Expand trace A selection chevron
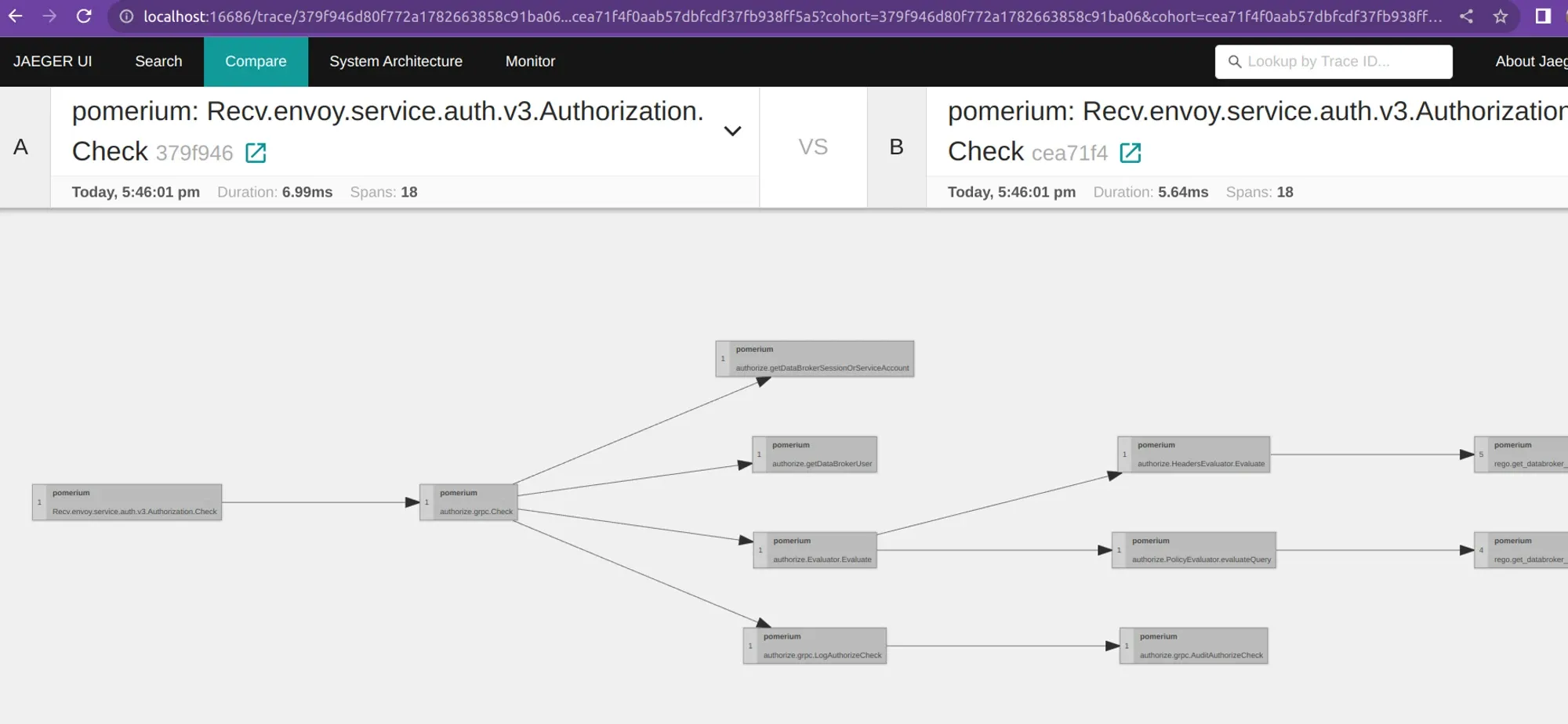Viewport: 1568px width, 724px height. point(732,132)
